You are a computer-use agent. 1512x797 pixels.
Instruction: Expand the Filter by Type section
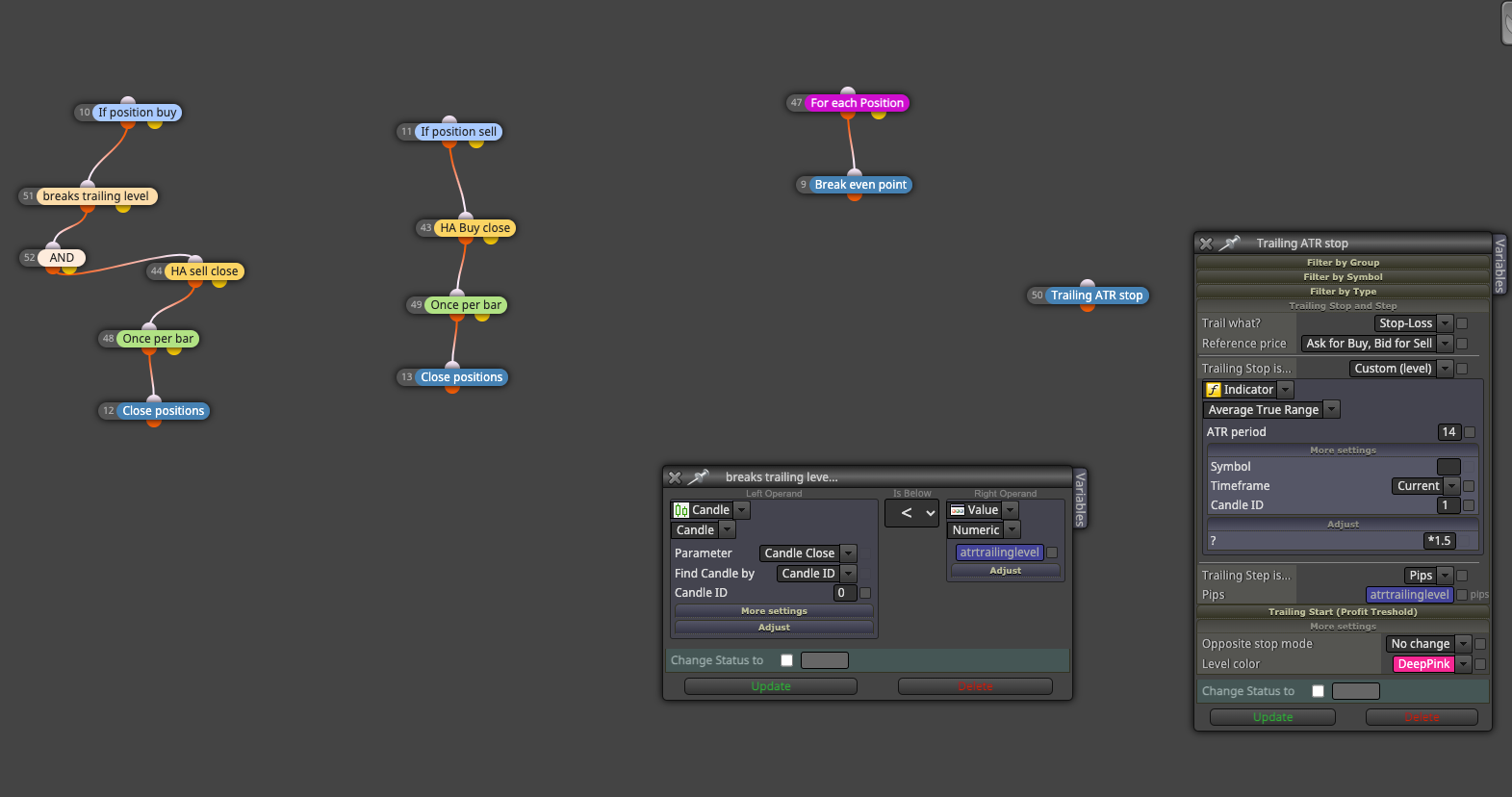(x=1343, y=292)
